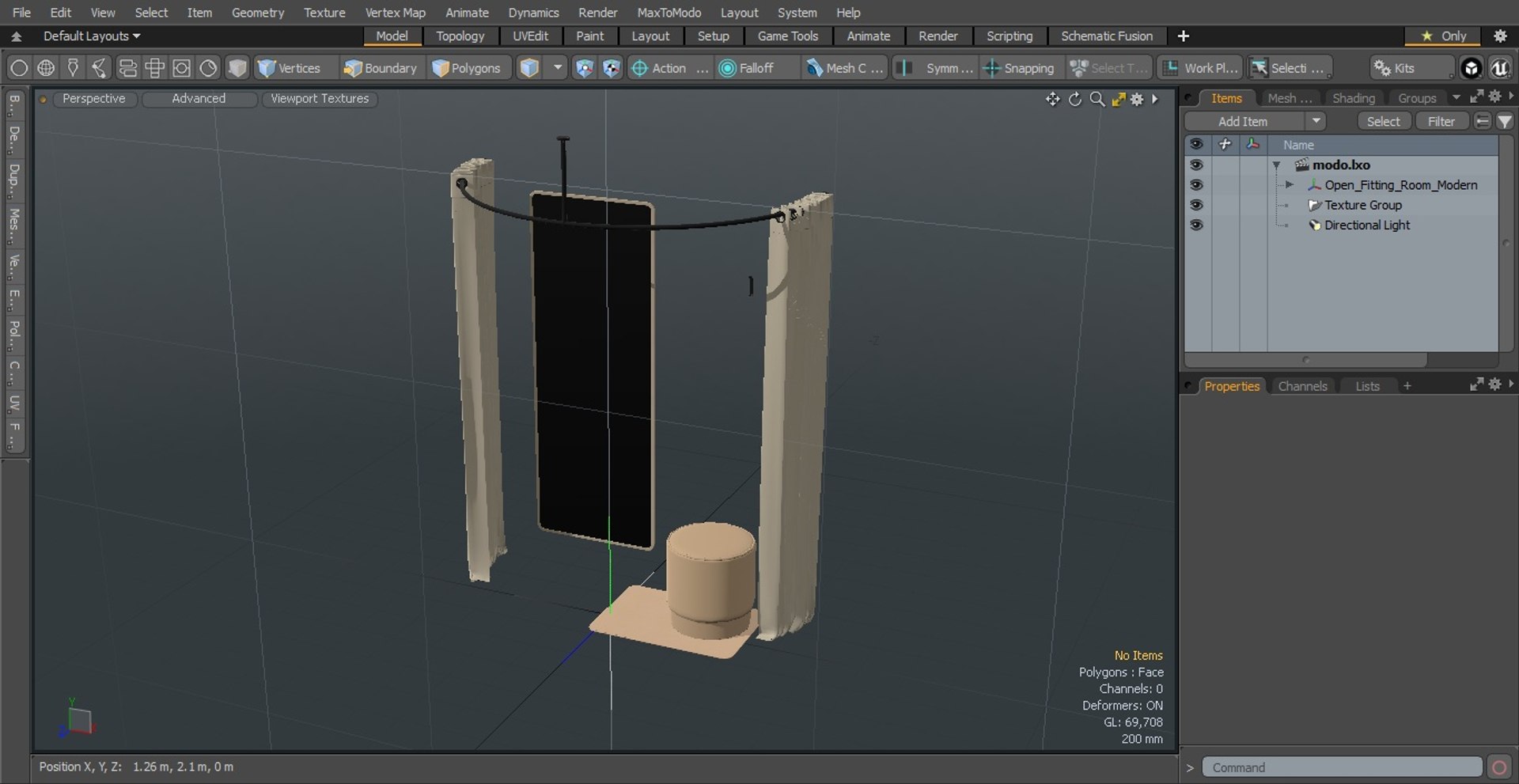Click the funnel filter icon in Items panel
Viewport: 1519px width, 784px height.
(1505, 121)
